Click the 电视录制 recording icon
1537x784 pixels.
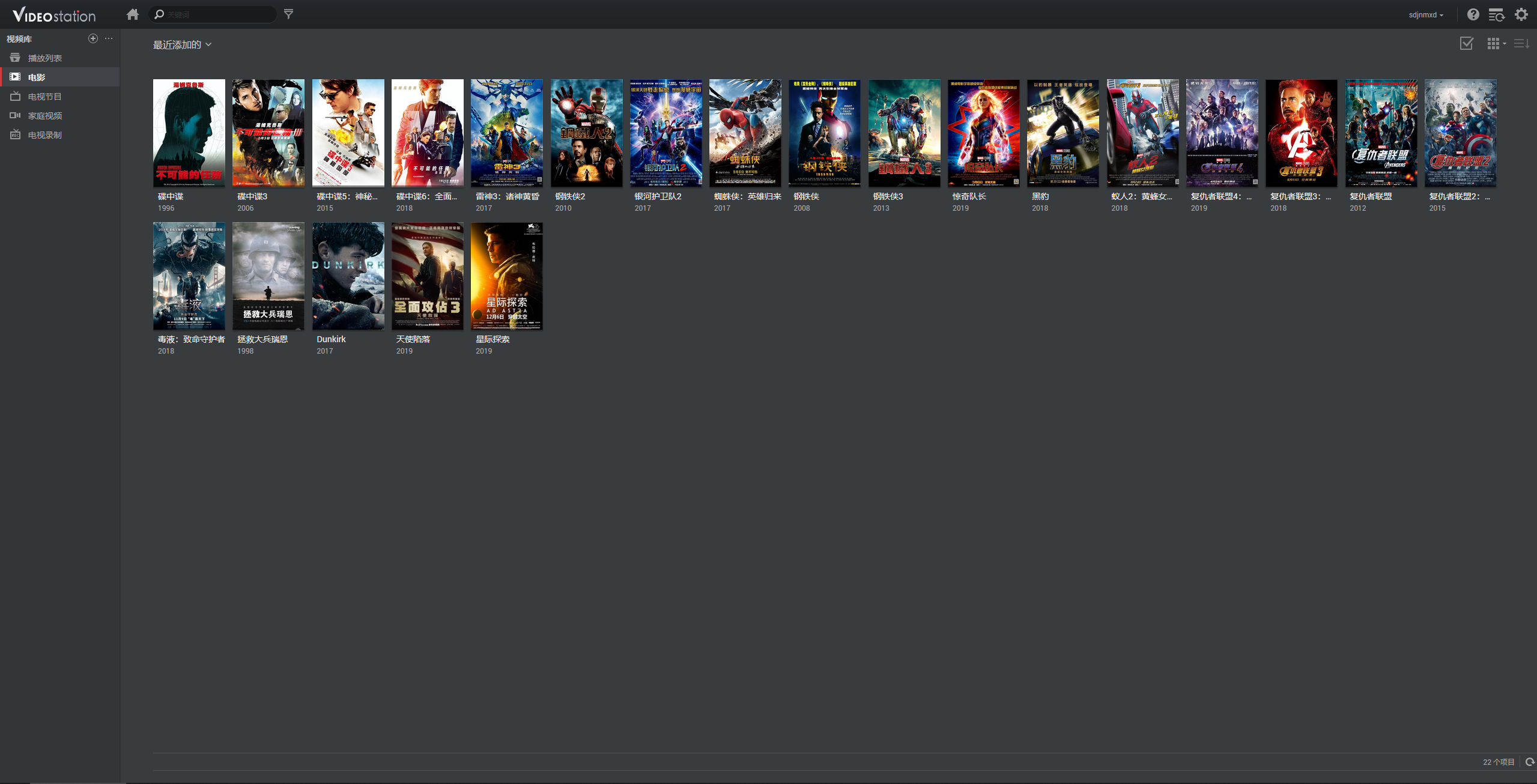[x=15, y=134]
